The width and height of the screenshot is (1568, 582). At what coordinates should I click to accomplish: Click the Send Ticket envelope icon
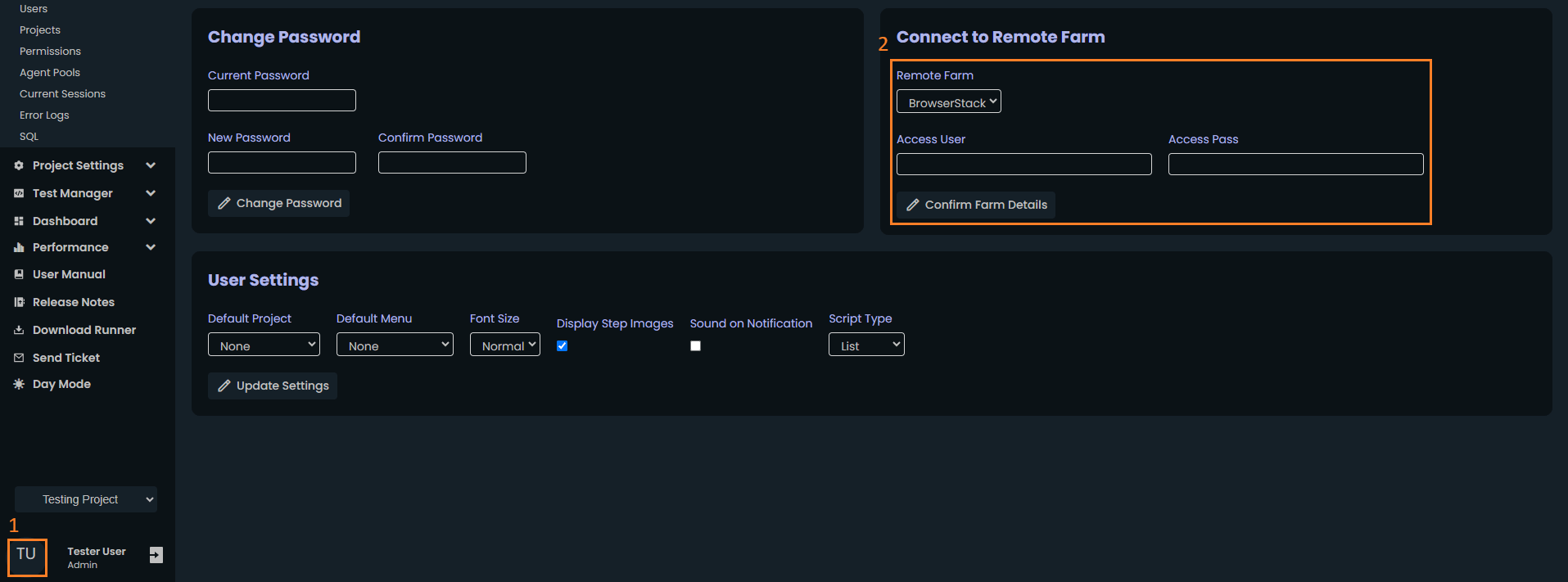click(19, 358)
